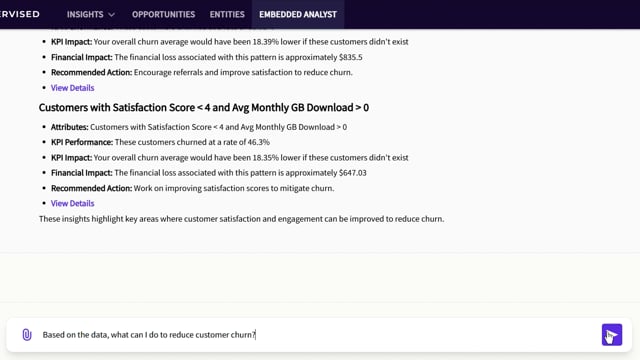Expand the Insights dropdown chevron
This screenshot has height=360, width=640.
[x=111, y=15]
